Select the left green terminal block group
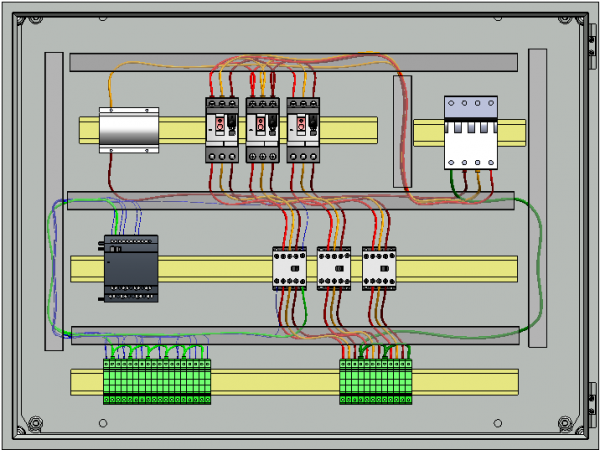Image resolution: width=600 pixels, height=450 pixels. tap(157, 382)
